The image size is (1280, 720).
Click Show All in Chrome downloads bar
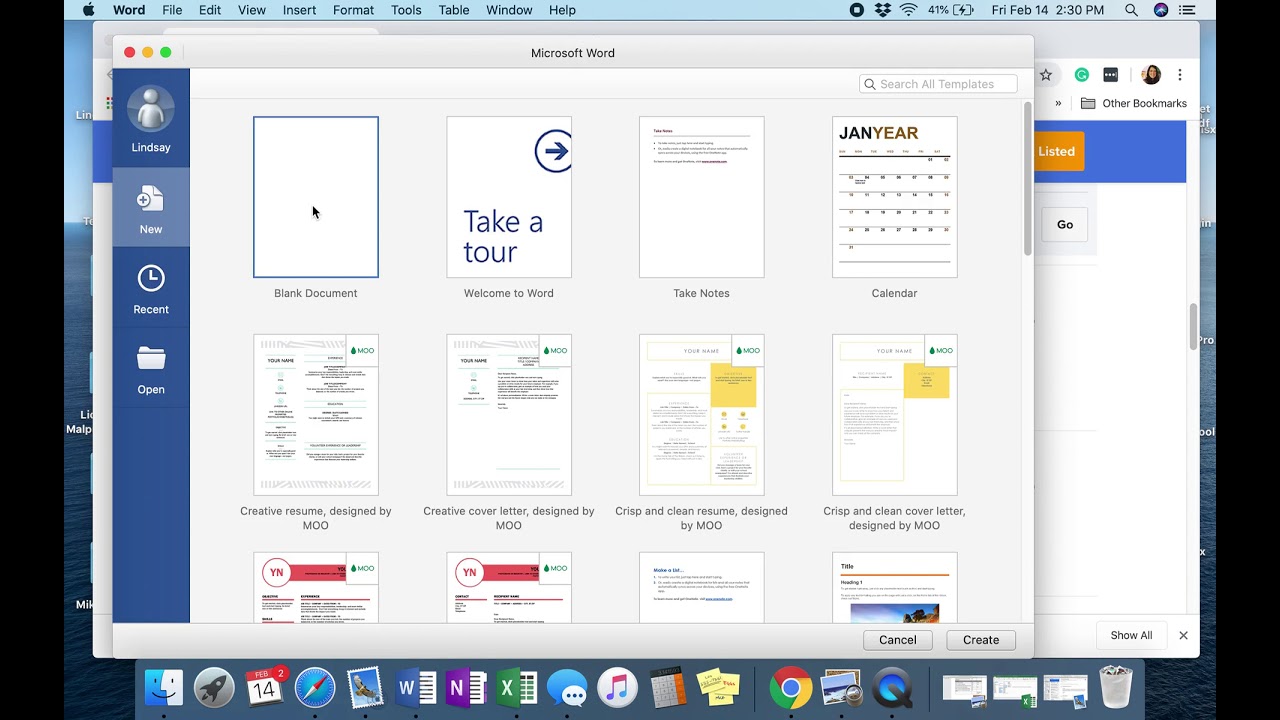1131,635
